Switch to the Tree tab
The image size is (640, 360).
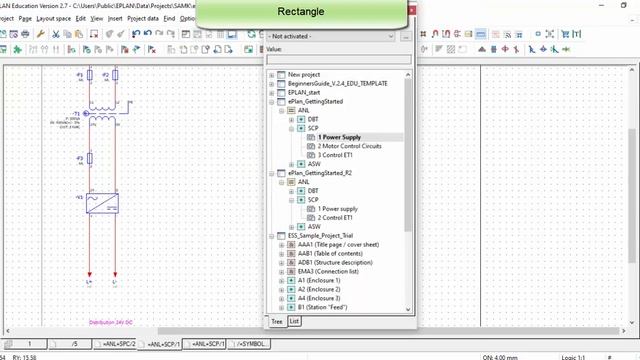pyautogui.click(x=277, y=322)
